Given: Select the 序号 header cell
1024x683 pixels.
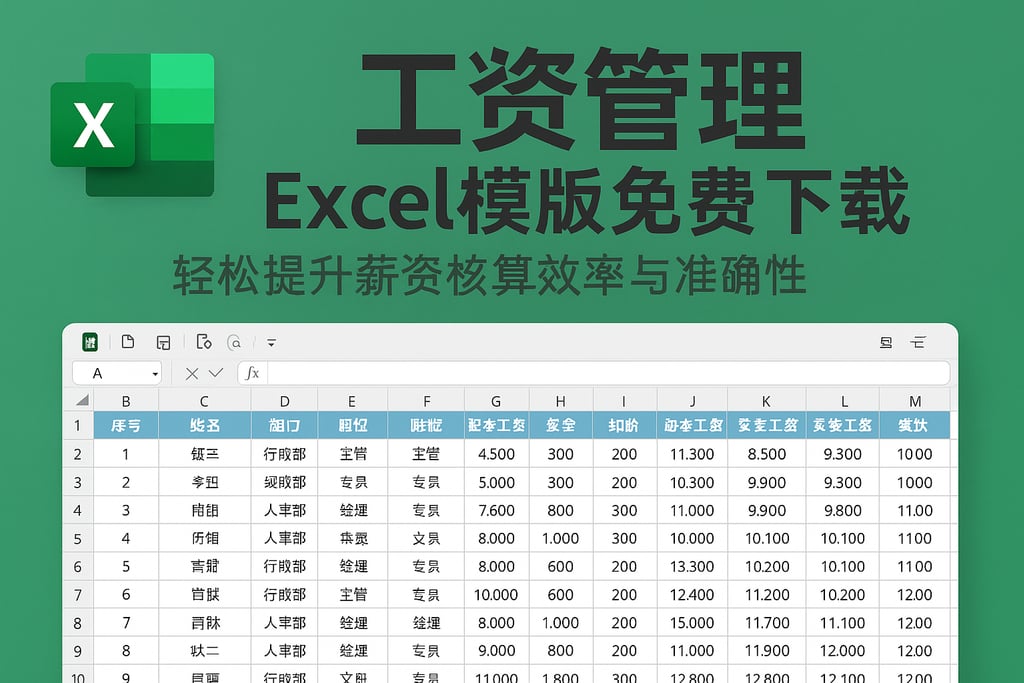Looking at the screenshot, I should pyautogui.click(x=126, y=424).
